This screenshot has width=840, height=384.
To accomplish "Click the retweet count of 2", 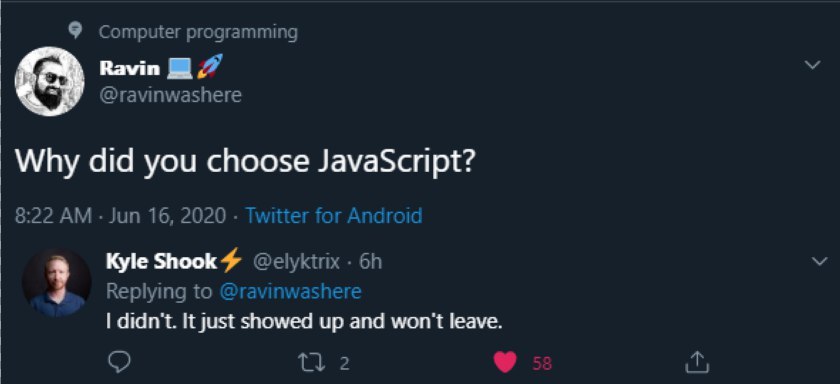I will (x=344, y=364).
